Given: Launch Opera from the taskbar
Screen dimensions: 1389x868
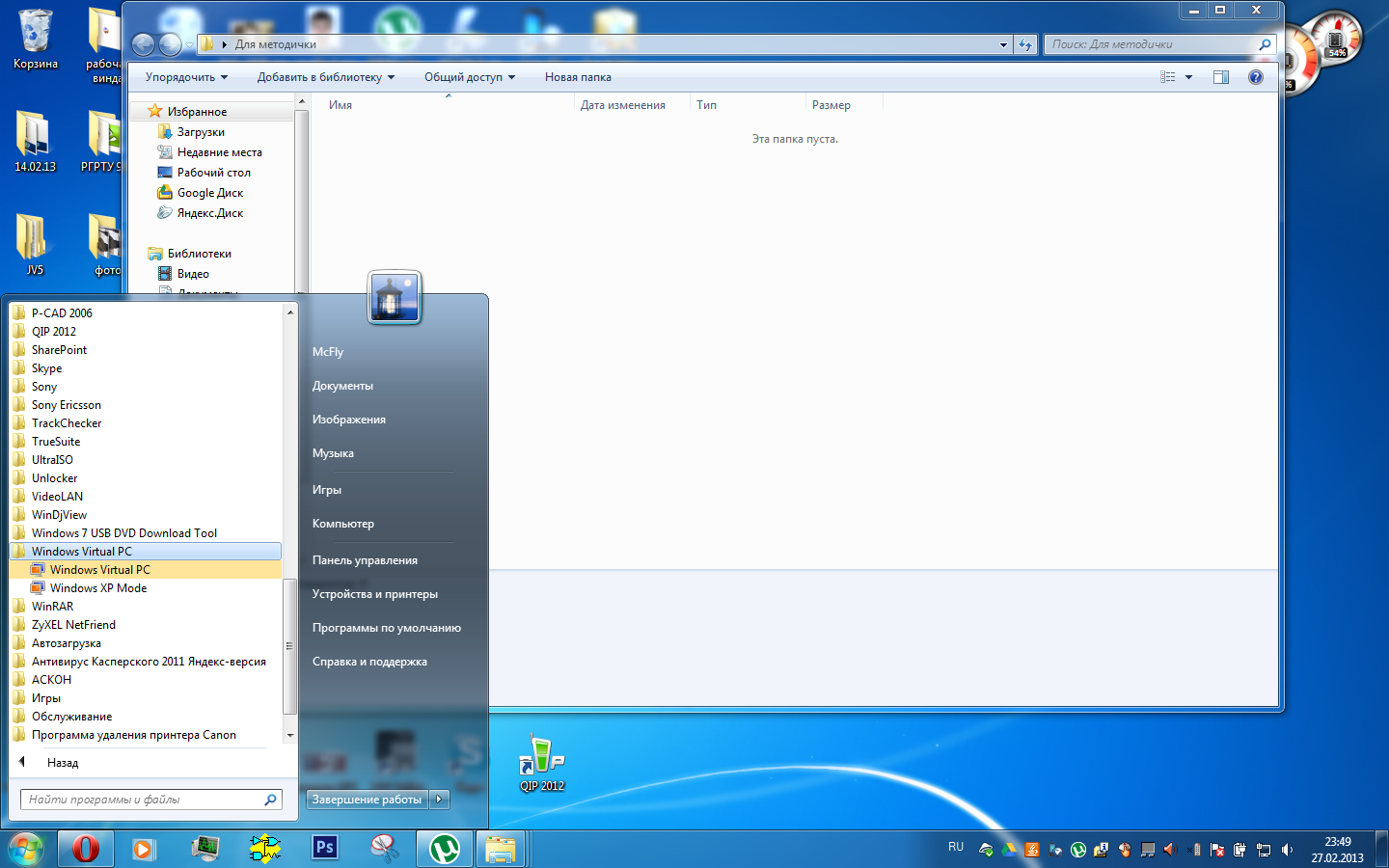Looking at the screenshot, I should [x=85, y=849].
